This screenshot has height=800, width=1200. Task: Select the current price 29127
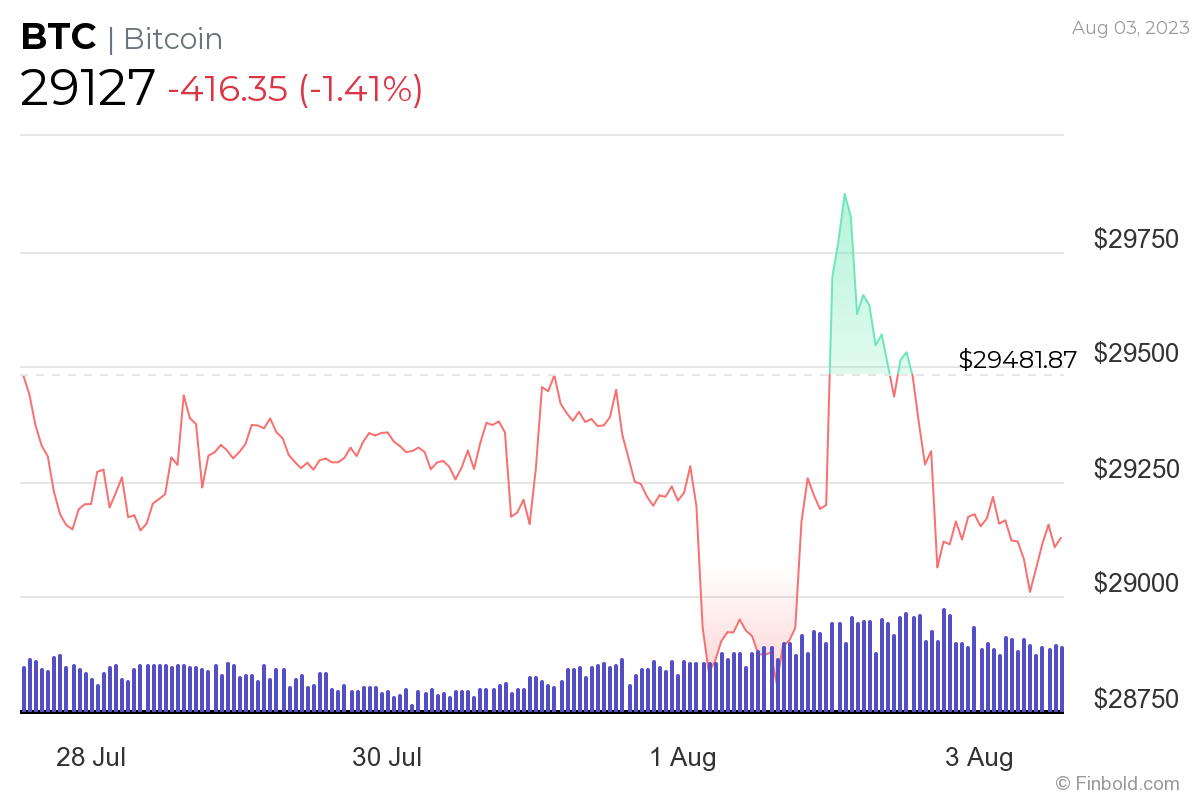(x=88, y=88)
